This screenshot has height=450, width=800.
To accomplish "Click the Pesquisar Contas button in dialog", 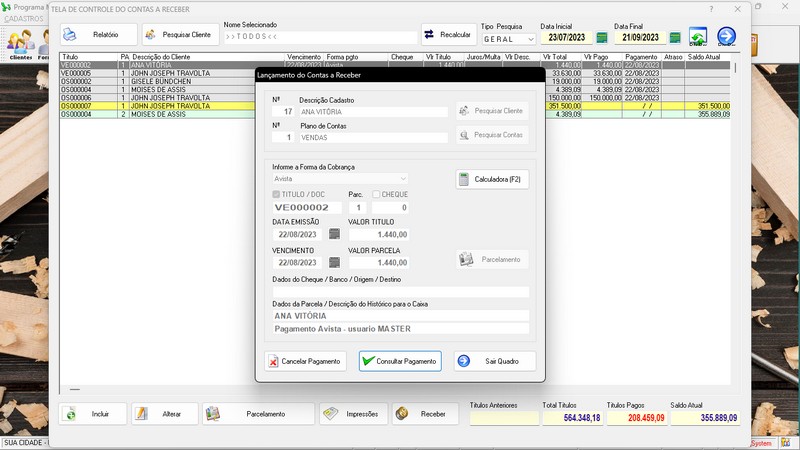I will tap(492, 135).
